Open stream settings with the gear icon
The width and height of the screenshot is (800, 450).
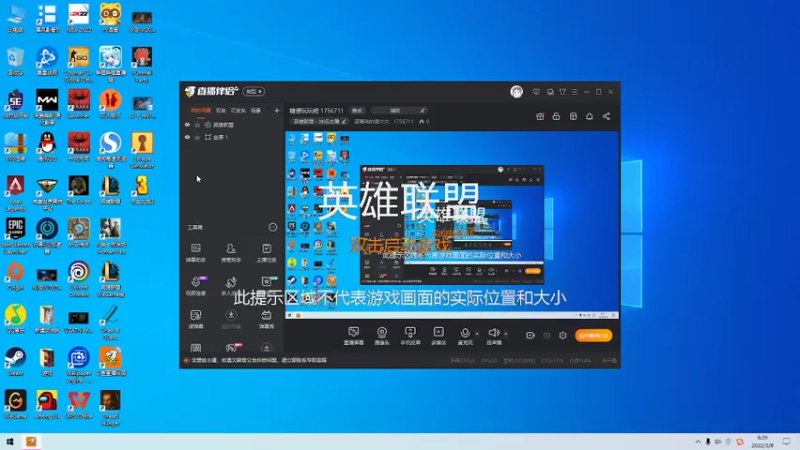click(563, 335)
